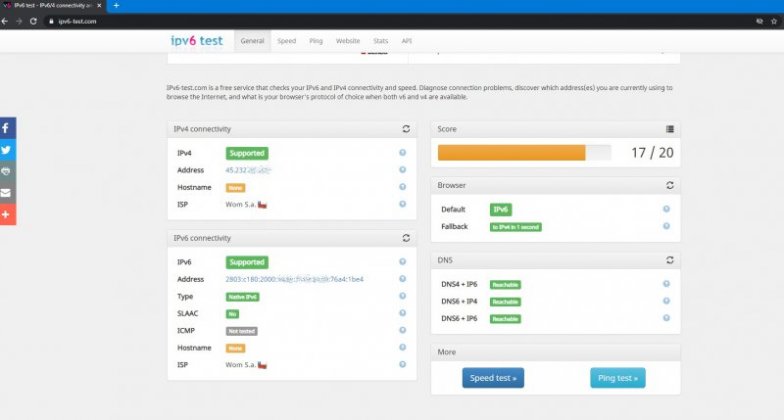
Task: Open the API tab
Action: [x=406, y=40]
